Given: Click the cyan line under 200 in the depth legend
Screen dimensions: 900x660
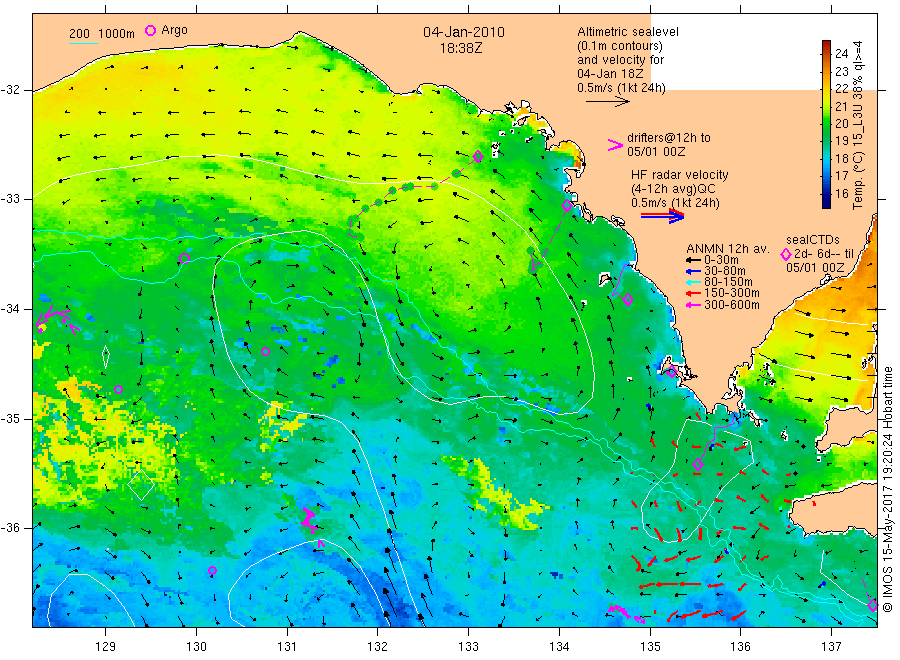Looking at the screenshot, I should coord(83,43).
